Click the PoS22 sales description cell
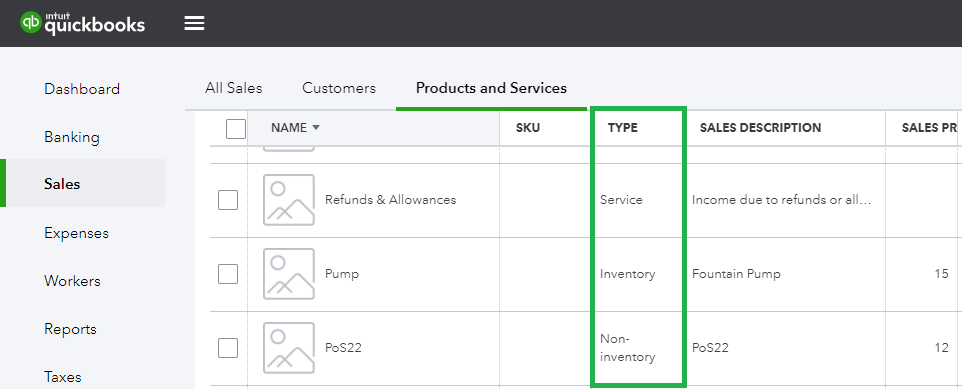This screenshot has height=389, width=962. click(x=710, y=348)
